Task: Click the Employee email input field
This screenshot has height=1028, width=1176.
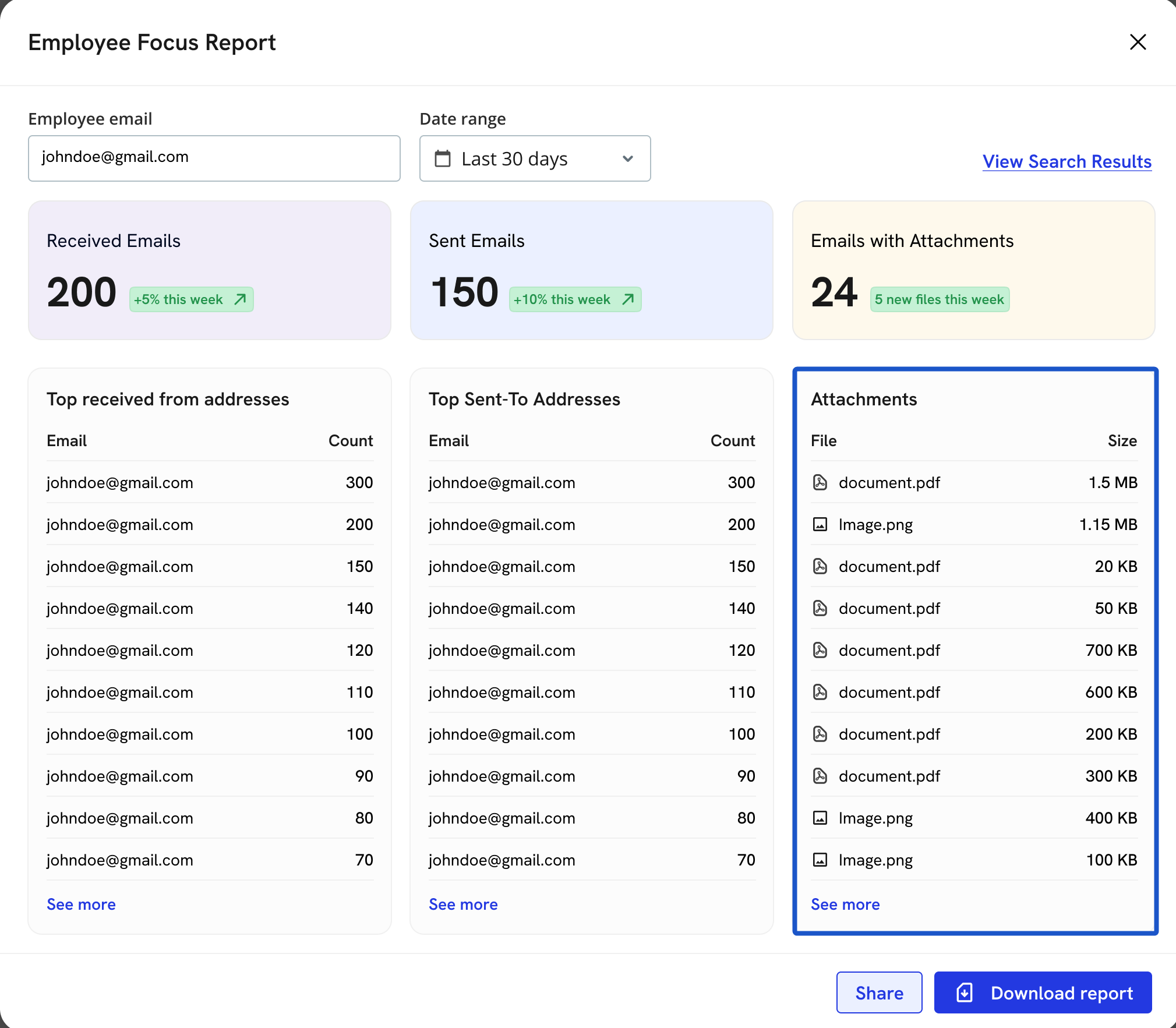Action: click(214, 158)
